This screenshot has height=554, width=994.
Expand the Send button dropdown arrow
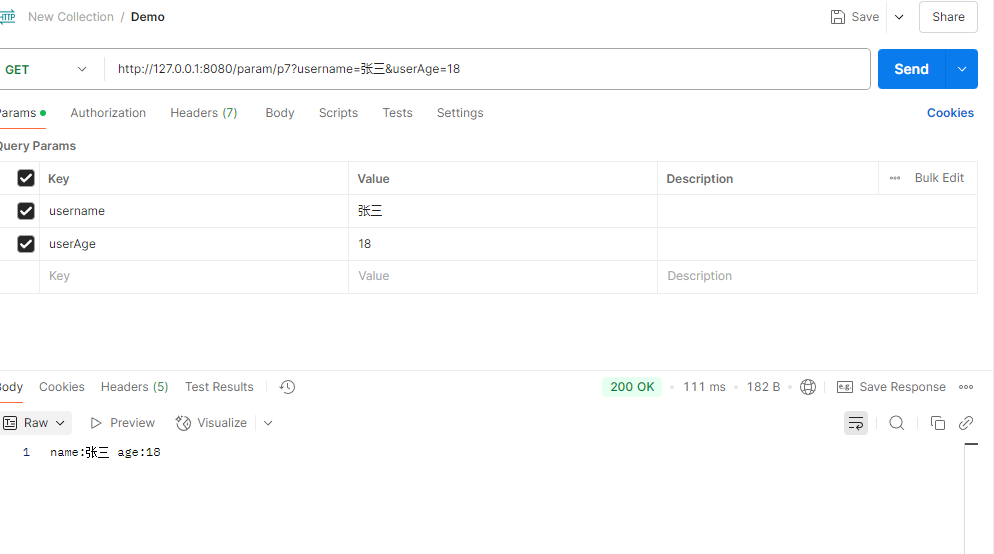pos(962,69)
